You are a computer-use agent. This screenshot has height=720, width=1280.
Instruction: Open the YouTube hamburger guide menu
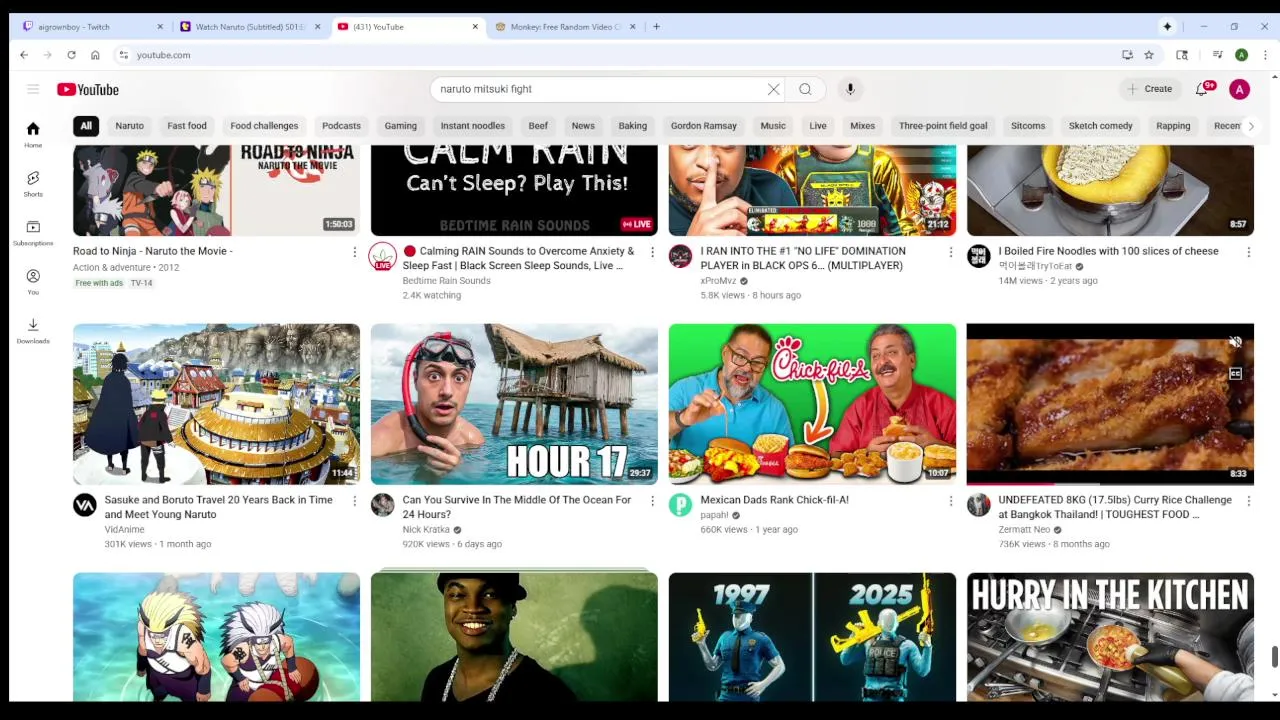[x=33, y=89]
